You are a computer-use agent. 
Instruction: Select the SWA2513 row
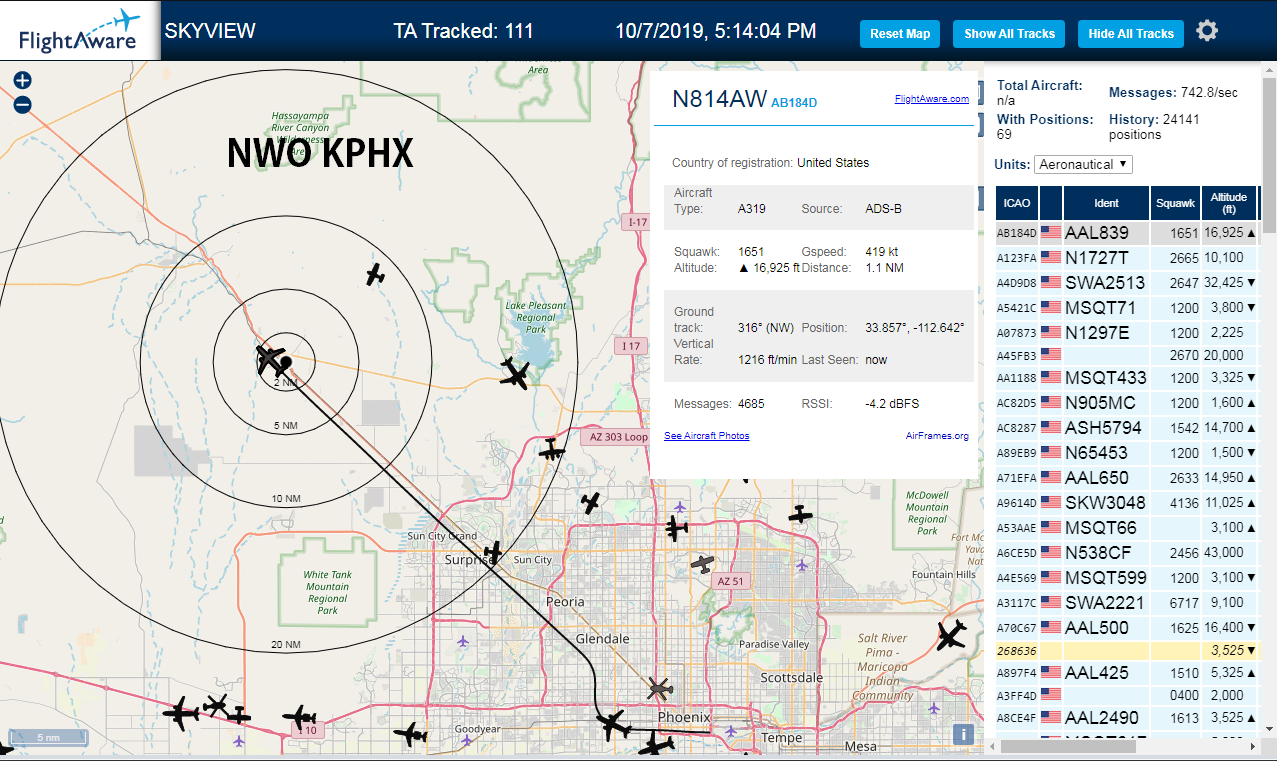click(x=1127, y=282)
